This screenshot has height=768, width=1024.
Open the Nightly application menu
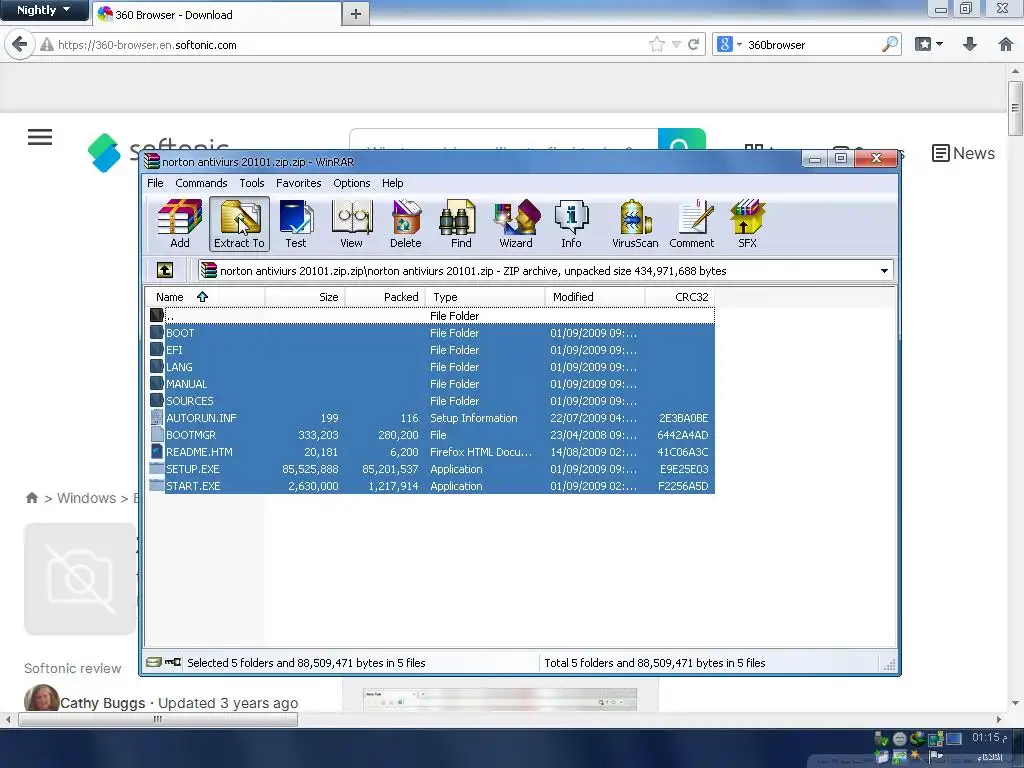point(44,10)
